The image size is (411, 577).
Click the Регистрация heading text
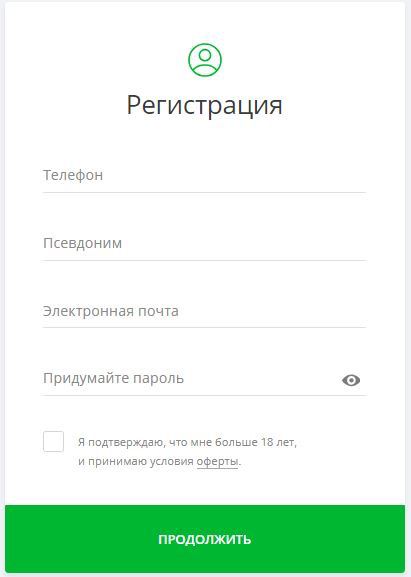tap(205, 106)
